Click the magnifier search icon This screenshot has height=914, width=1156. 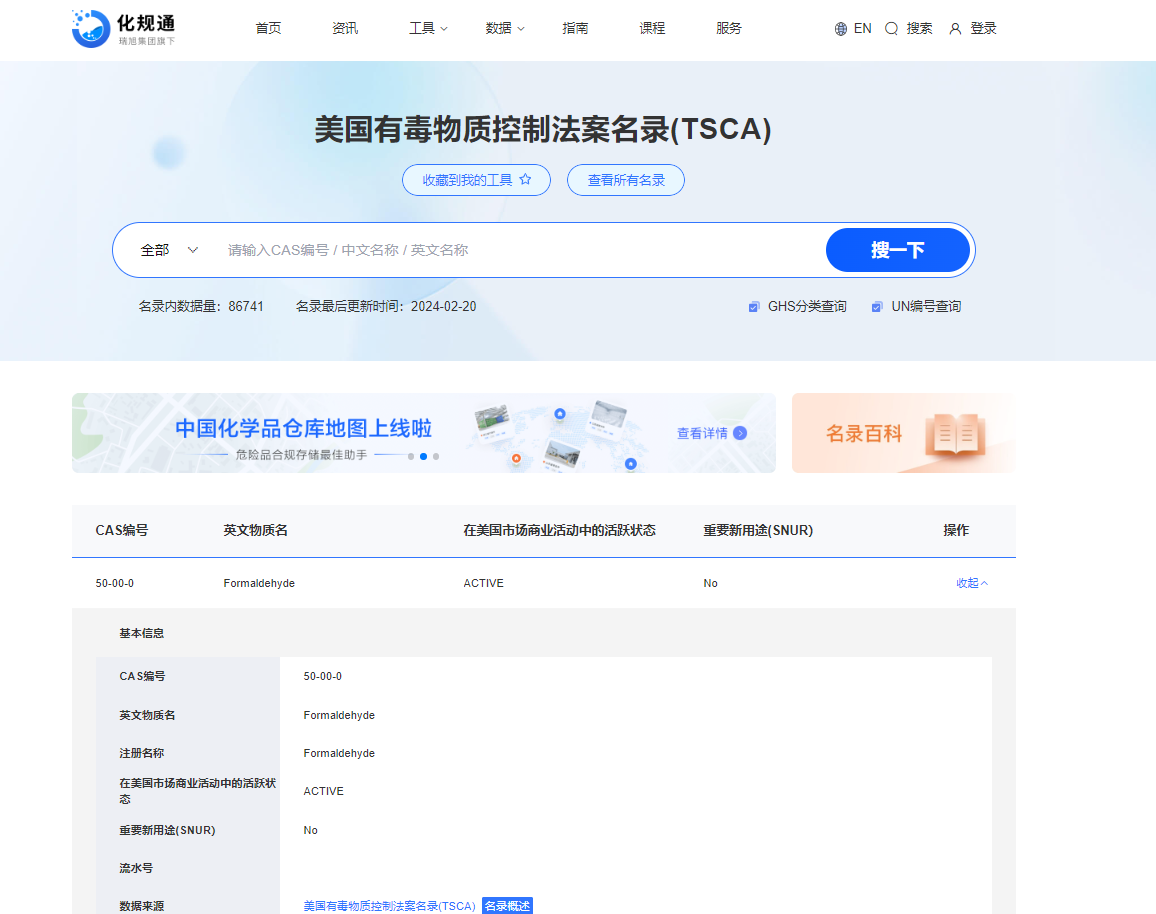(x=891, y=28)
